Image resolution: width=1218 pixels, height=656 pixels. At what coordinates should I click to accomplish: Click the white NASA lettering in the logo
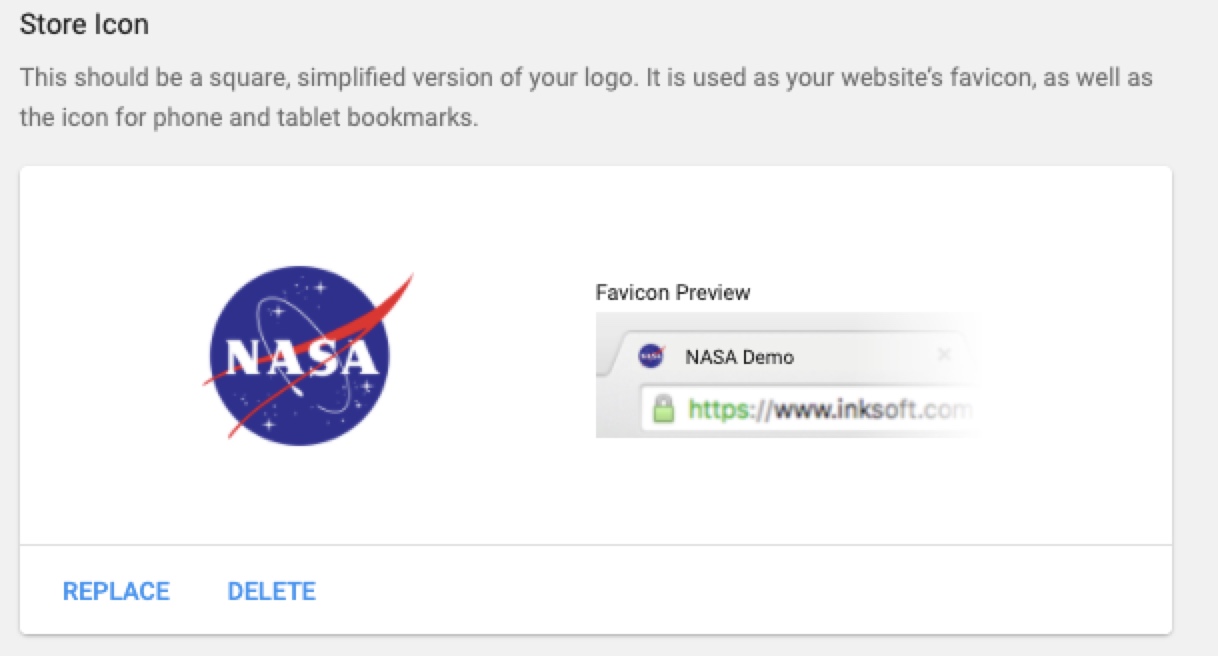click(301, 358)
